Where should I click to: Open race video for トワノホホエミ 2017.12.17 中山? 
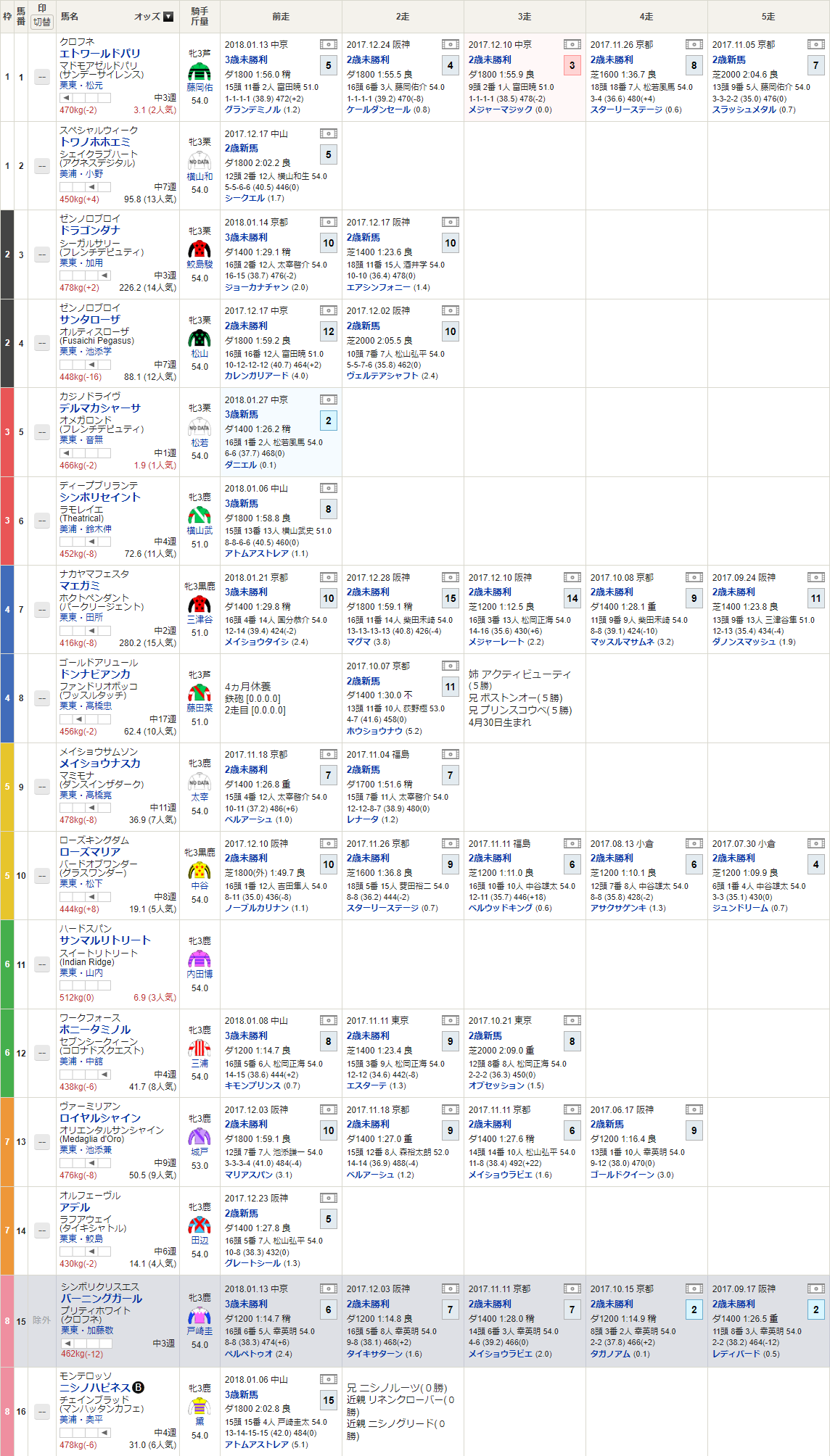pyautogui.click(x=328, y=133)
